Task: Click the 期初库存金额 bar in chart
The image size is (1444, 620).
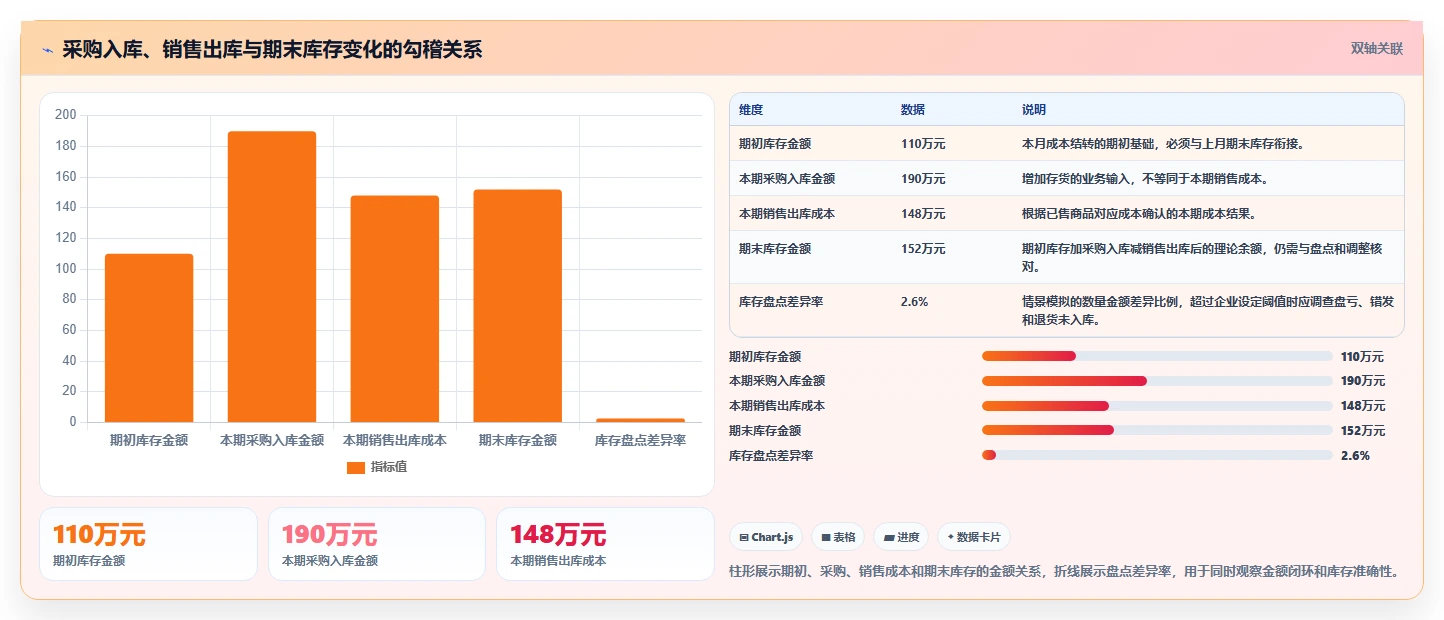Action: [149, 338]
